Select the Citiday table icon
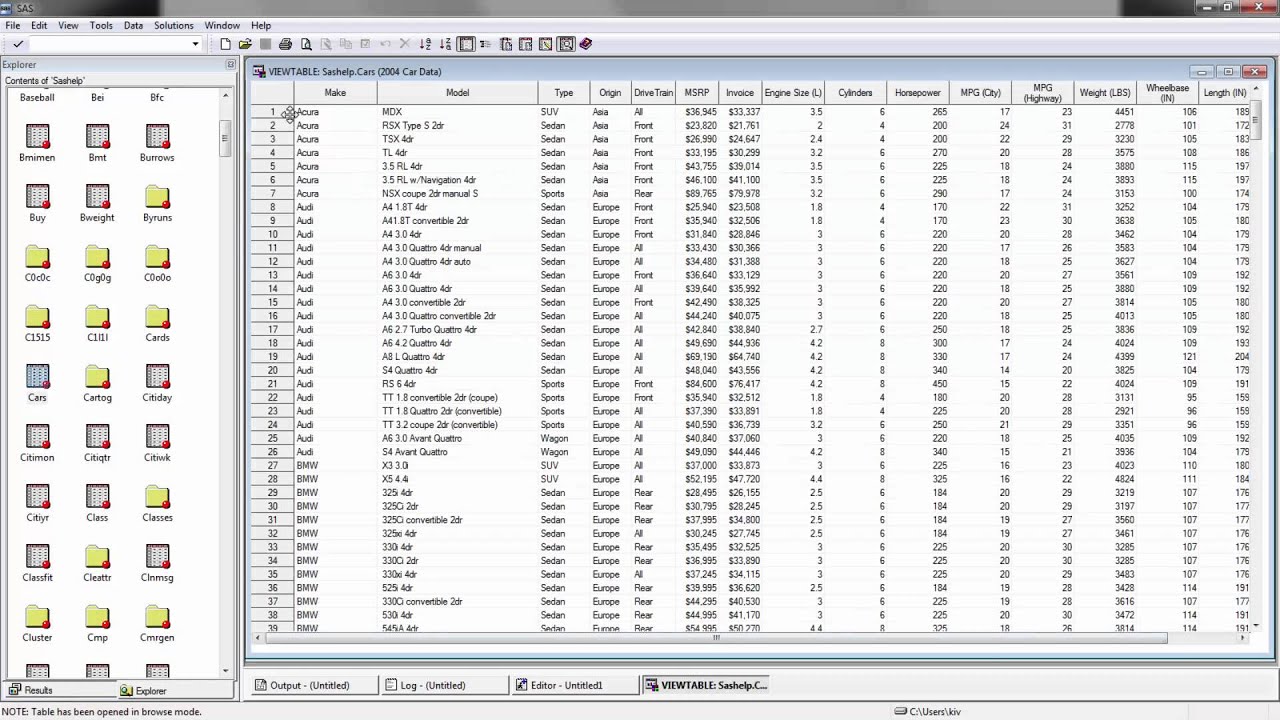Image resolution: width=1280 pixels, height=720 pixels. click(x=157, y=377)
